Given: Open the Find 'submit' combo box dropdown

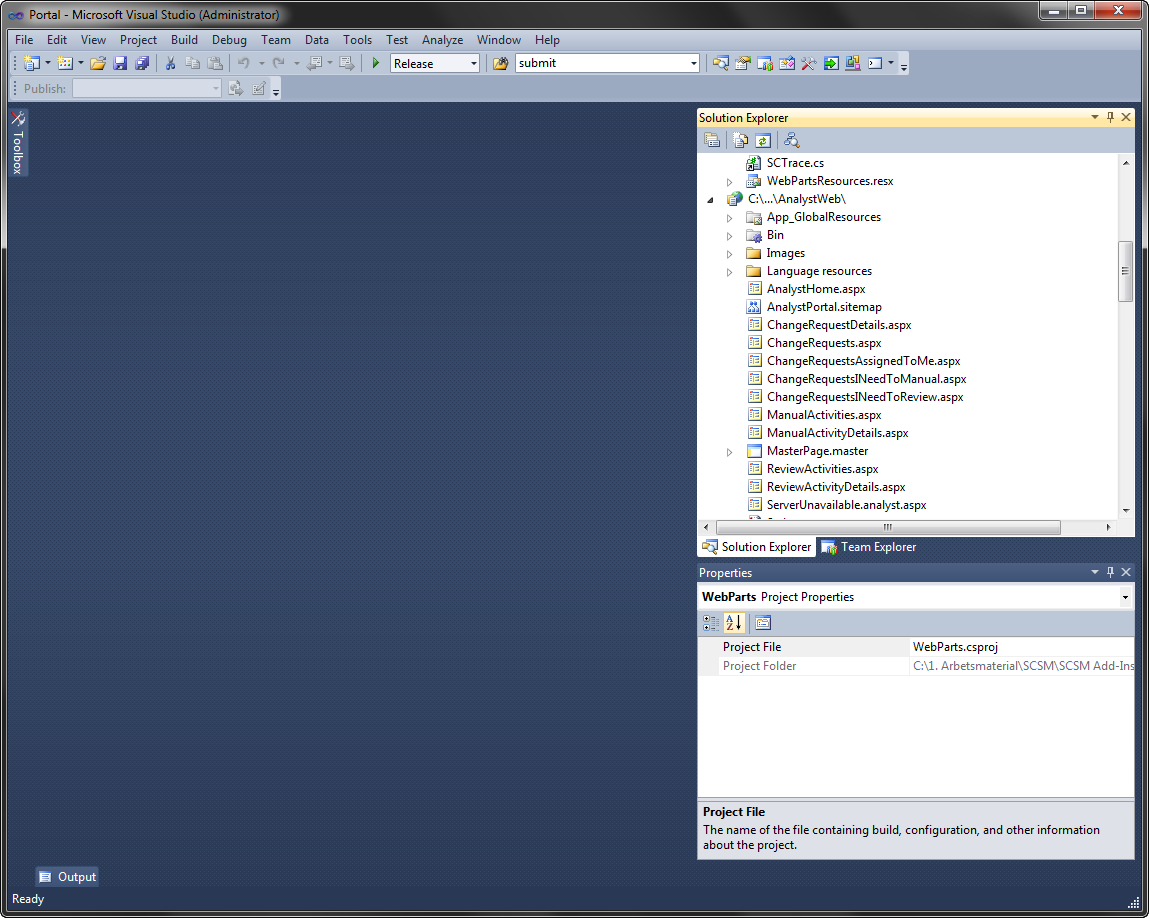Looking at the screenshot, I should click(x=693, y=64).
